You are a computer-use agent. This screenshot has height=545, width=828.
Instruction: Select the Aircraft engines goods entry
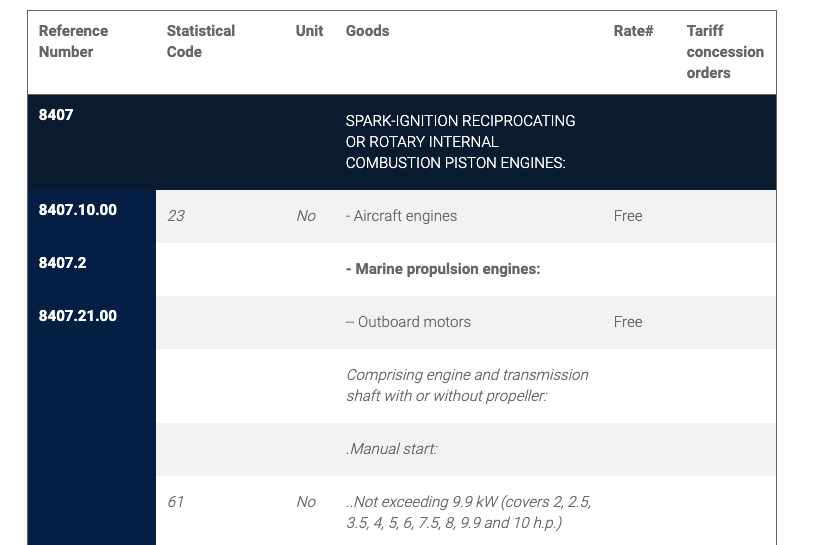point(401,216)
